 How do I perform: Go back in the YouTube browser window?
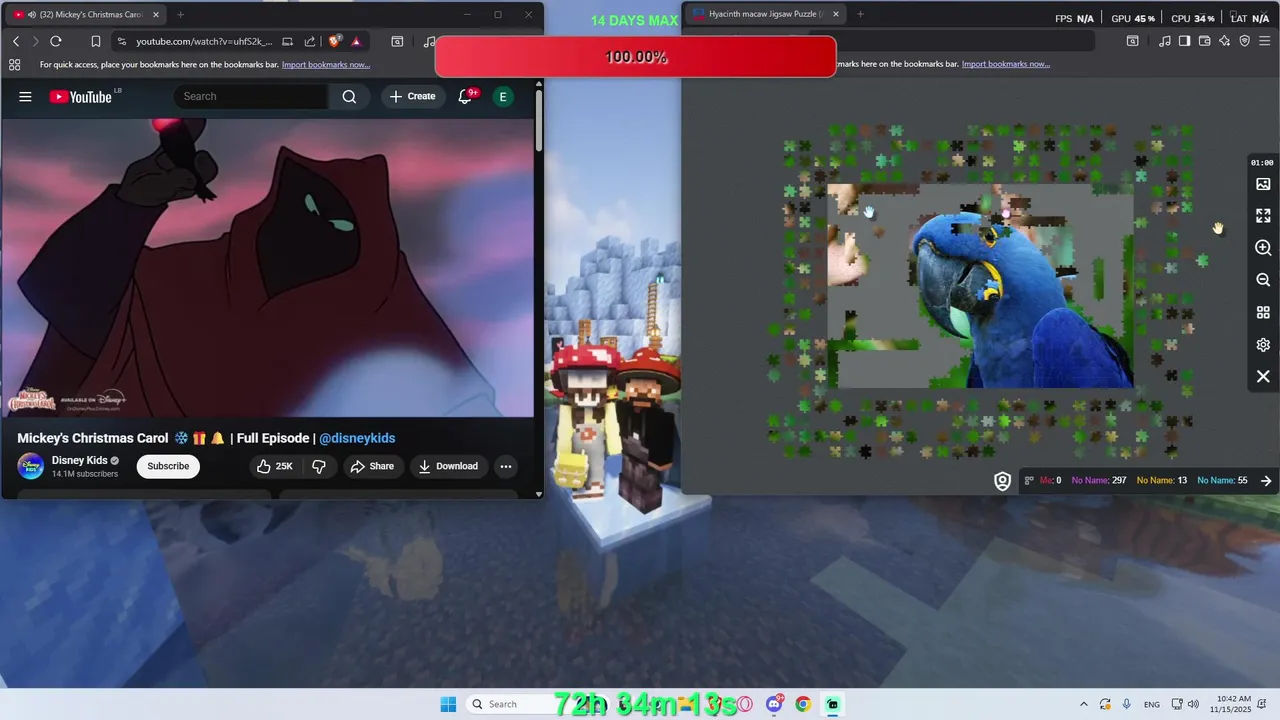click(x=16, y=41)
